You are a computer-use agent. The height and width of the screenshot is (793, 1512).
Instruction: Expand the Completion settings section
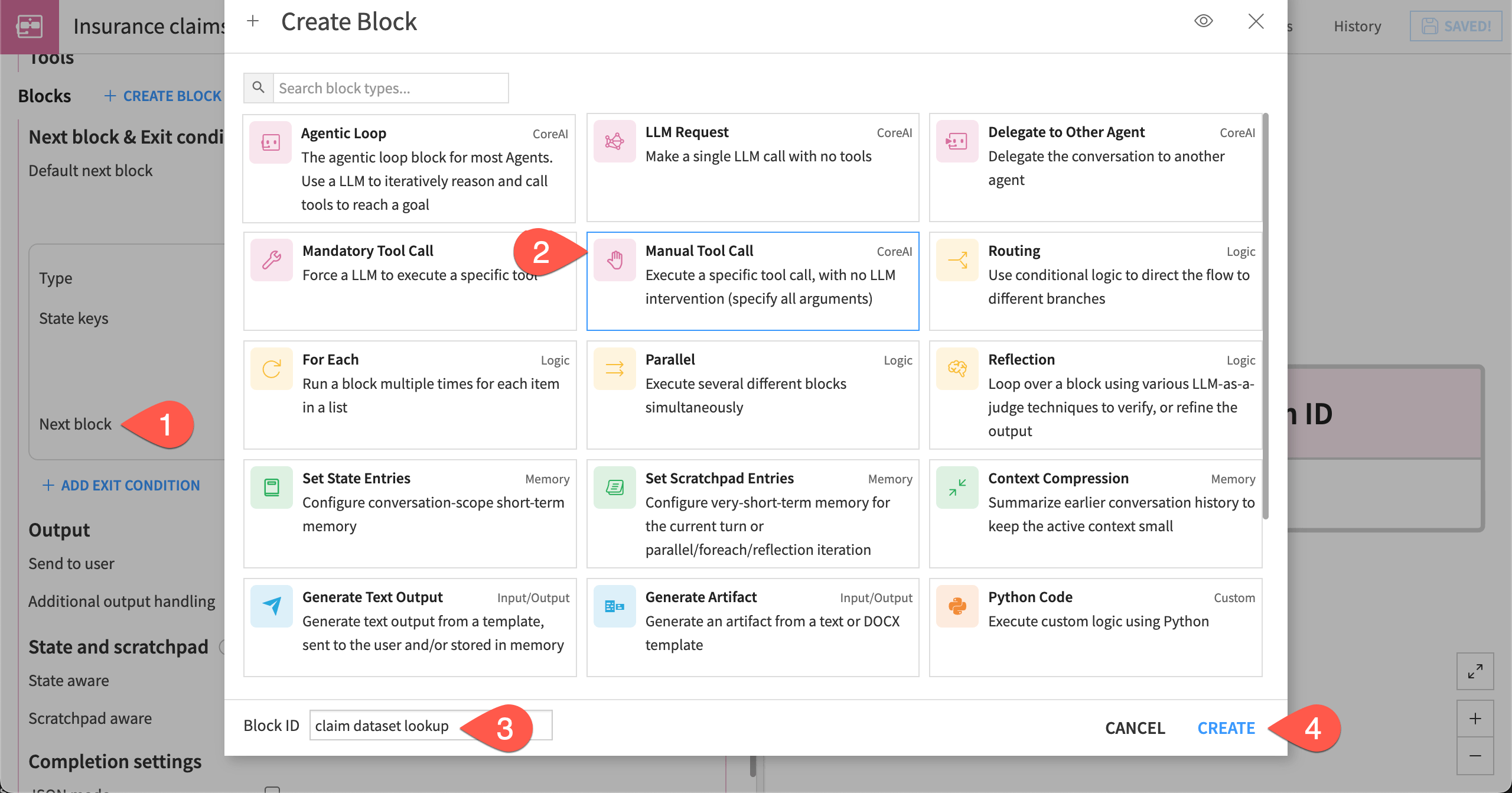pyautogui.click(x=115, y=762)
